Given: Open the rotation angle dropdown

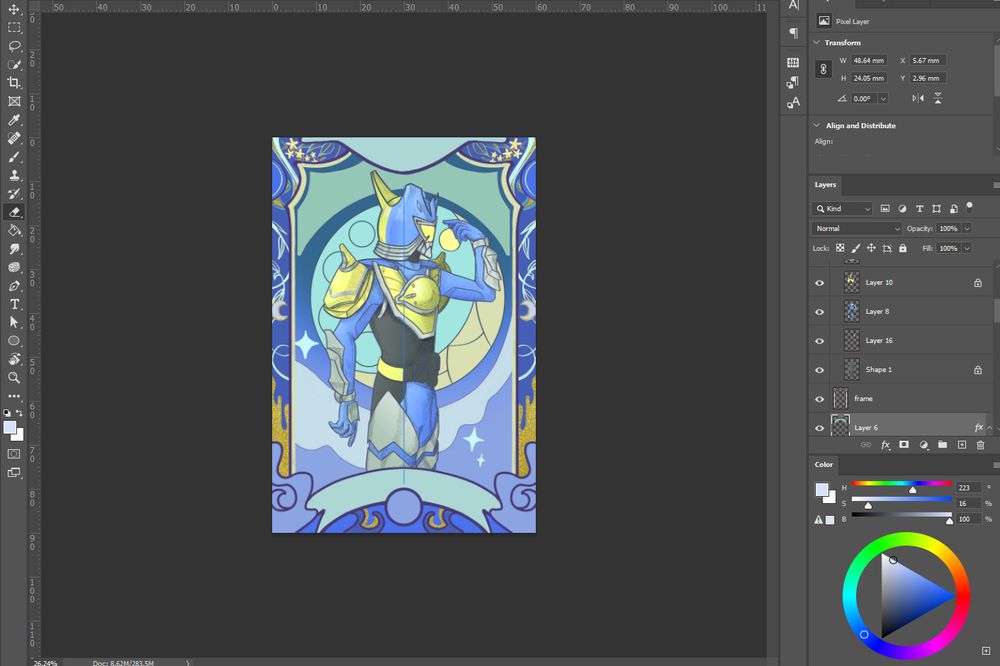Looking at the screenshot, I should pos(883,98).
